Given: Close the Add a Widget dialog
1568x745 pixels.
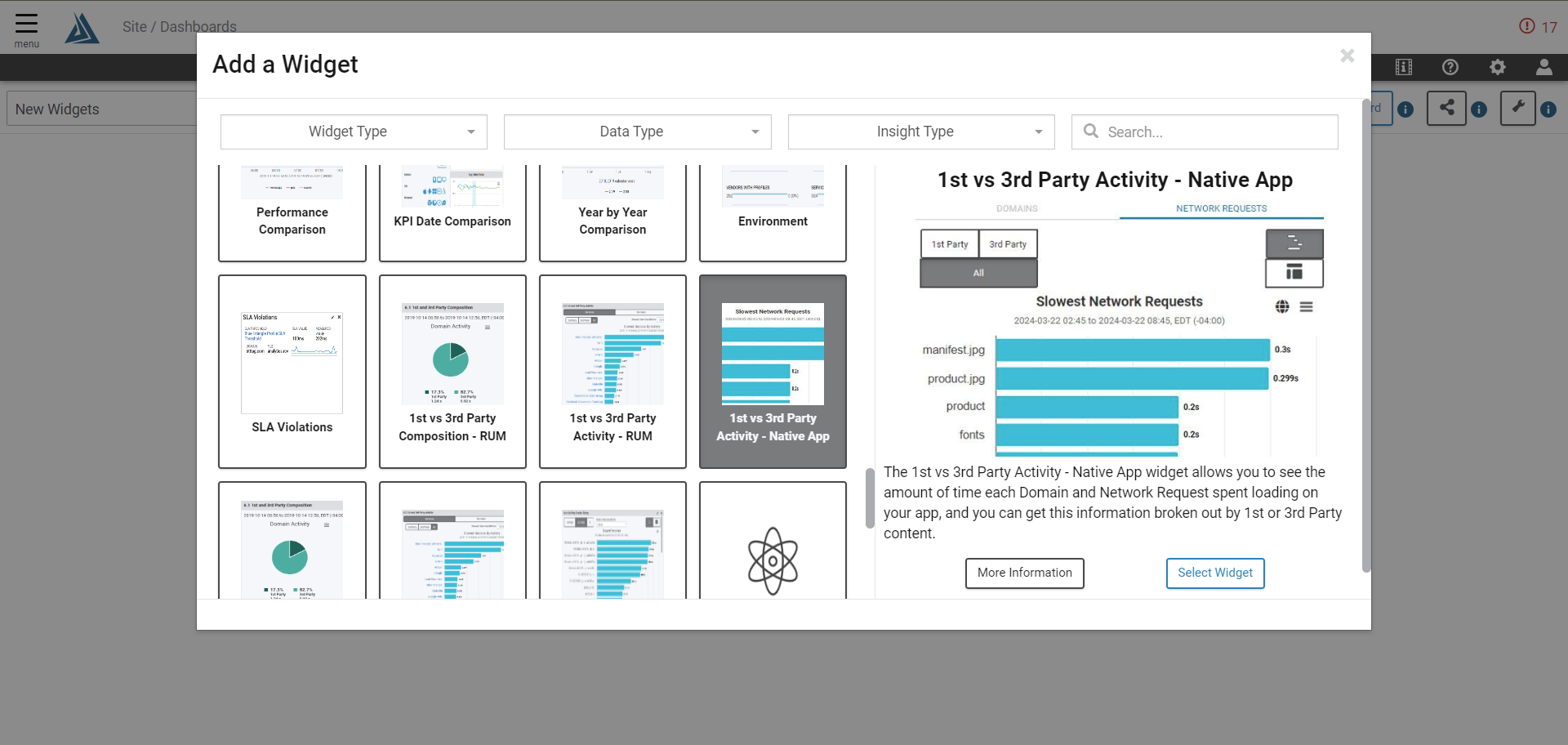Looking at the screenshot, I should (x=1347, y=56).
